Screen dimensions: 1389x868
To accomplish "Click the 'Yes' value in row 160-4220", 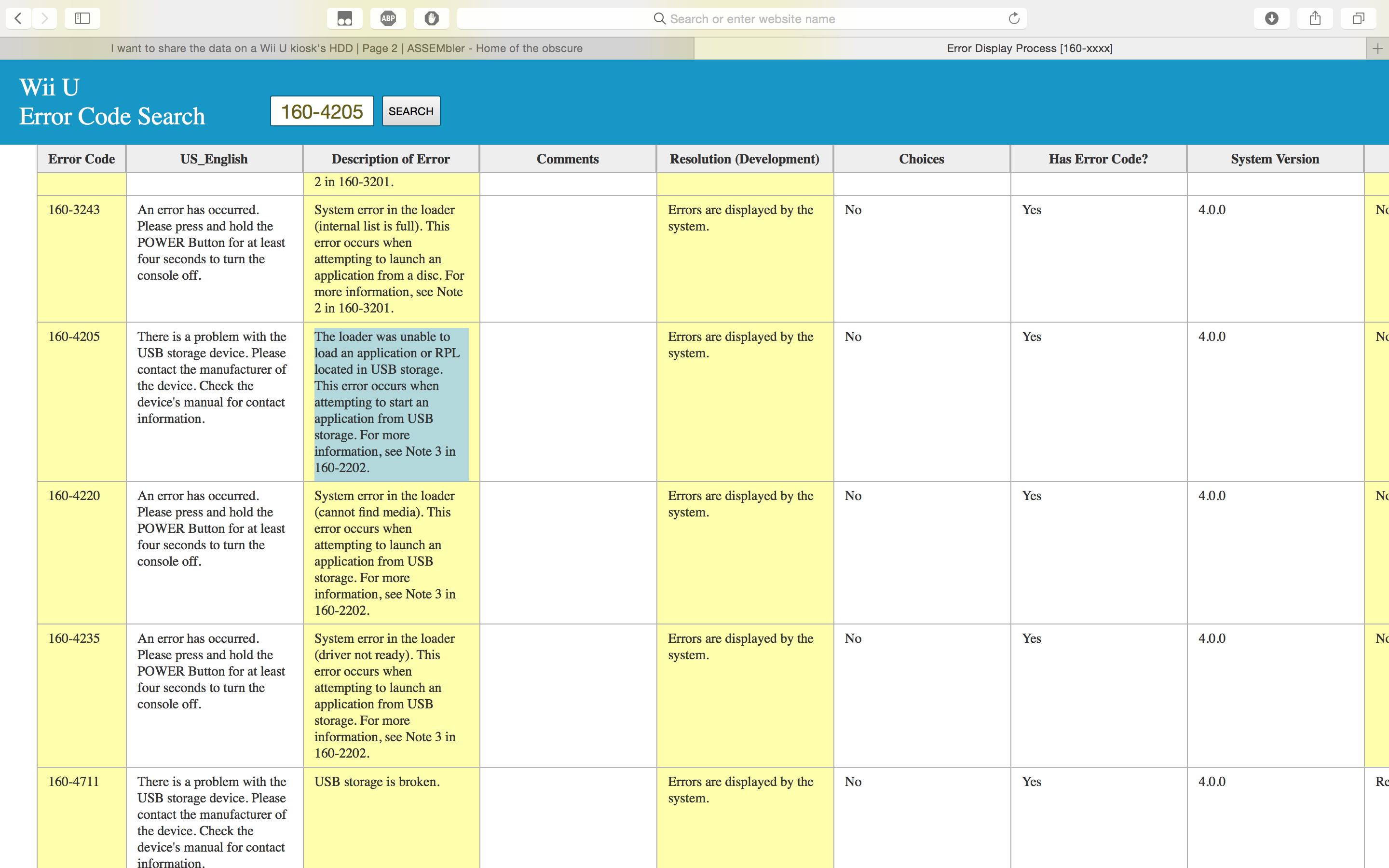I will click(1032, 496).
